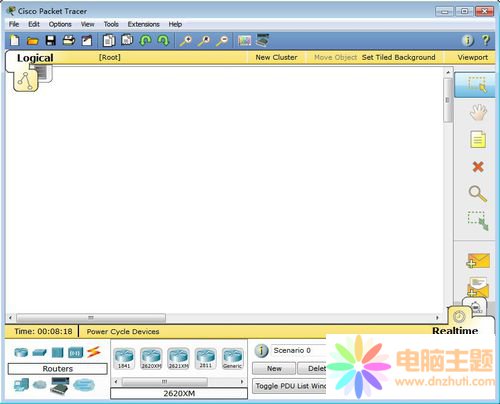Click the Save floppy disk icon

[x=51, y=41]
